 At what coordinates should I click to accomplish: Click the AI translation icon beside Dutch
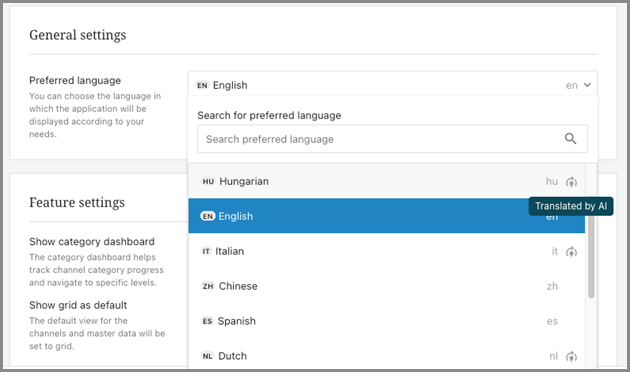571,356
